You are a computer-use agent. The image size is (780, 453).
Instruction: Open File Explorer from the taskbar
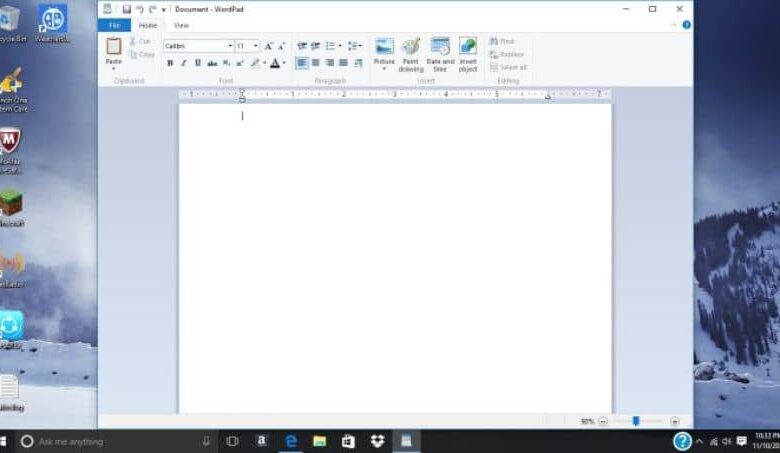[x=319, y=441]
